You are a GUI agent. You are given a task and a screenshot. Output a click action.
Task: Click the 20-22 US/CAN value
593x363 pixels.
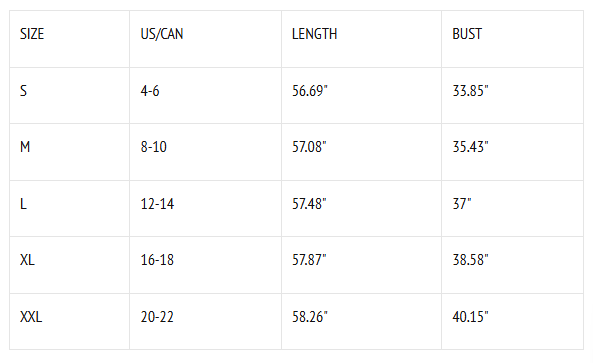click(x=157, y=316)
